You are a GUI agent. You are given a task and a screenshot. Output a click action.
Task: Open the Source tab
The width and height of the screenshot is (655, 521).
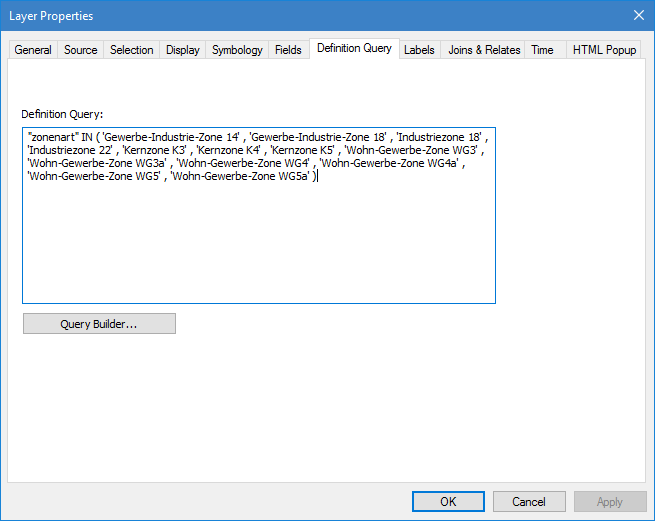[81, 50]
